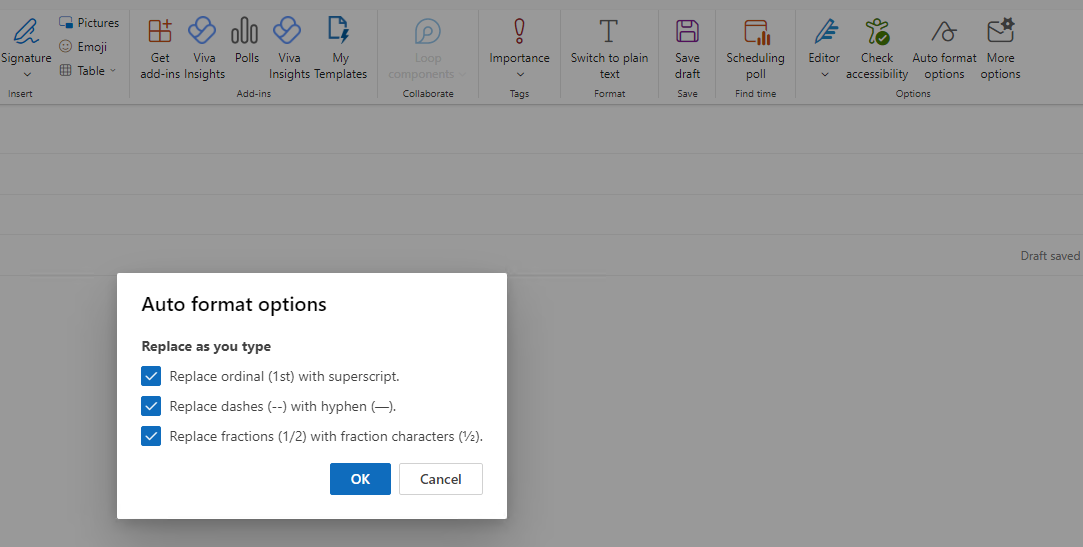Expand Loop components dropdown chevron
The height and width of the screenshot is (547, 1083).
pos(462,75)
